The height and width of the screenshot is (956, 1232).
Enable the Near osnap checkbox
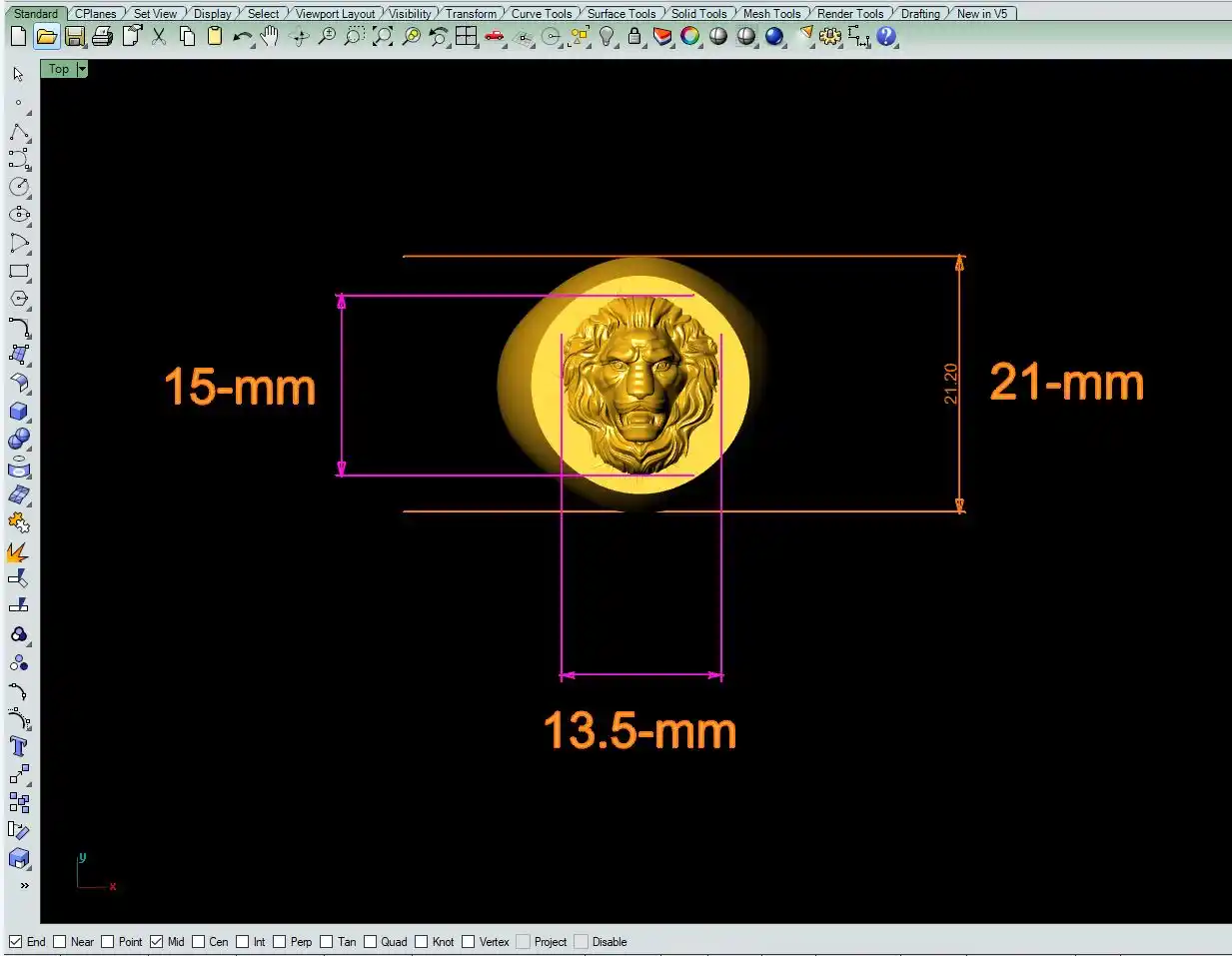pyautogui.click(x=60, y=941)
